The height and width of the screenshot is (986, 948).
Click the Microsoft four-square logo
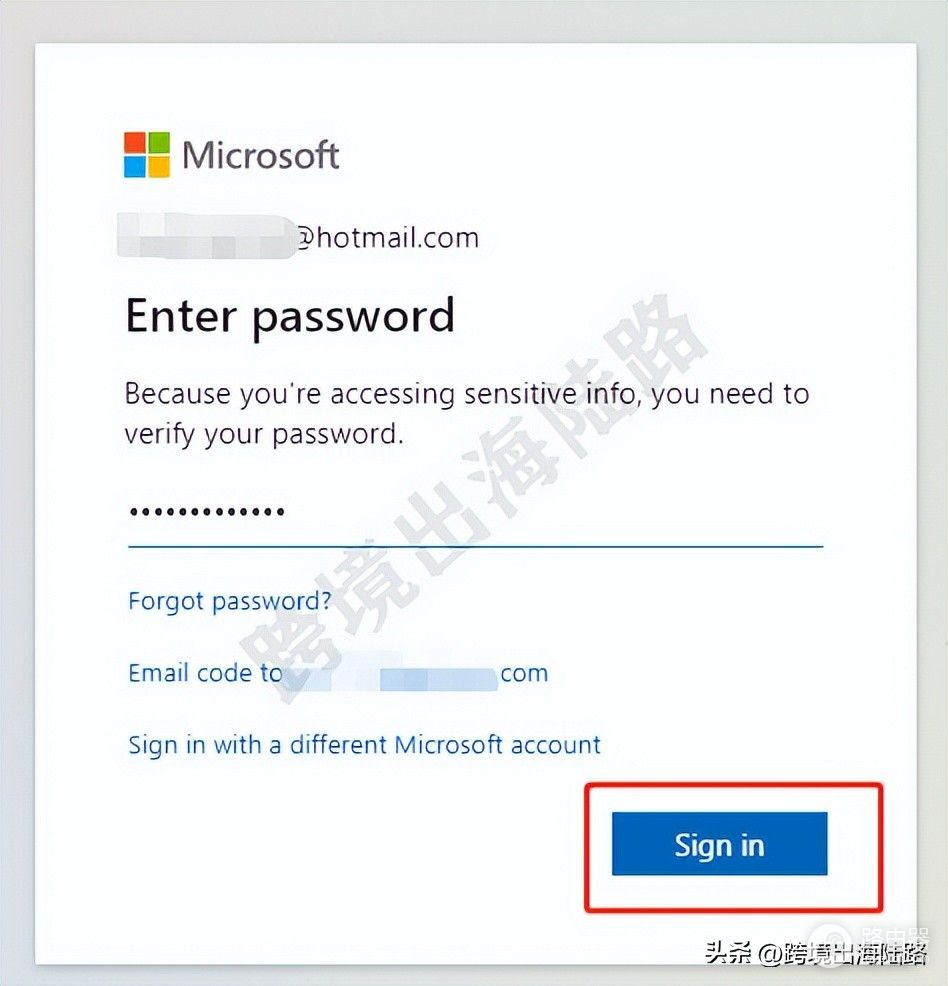(146, 155)
